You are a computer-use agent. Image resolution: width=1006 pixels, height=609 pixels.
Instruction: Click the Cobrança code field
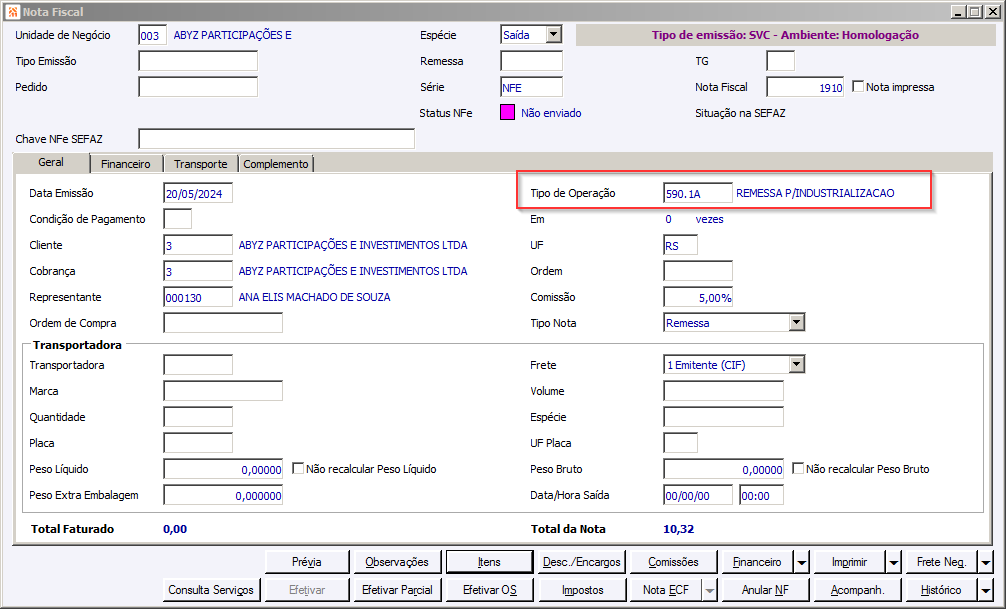click(198, 271)
